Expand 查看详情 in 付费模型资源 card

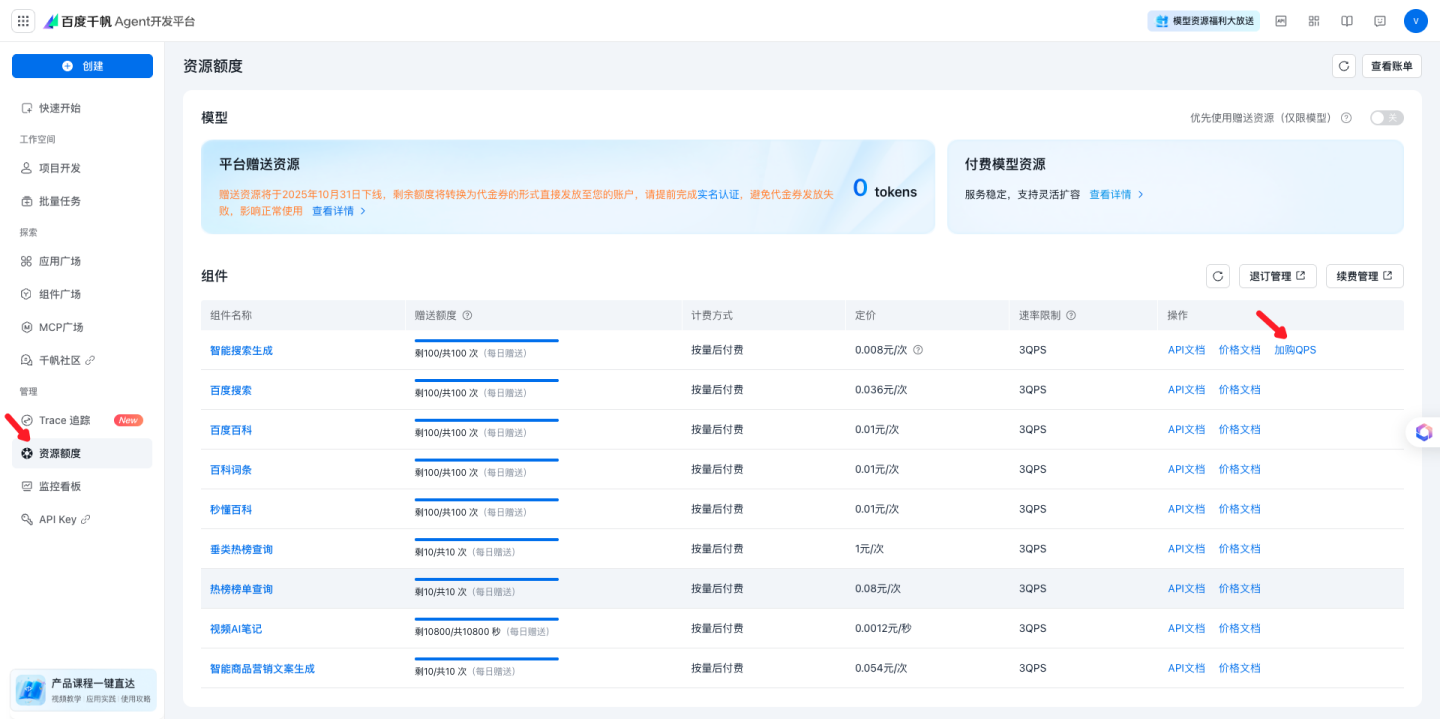(1116, 194)
